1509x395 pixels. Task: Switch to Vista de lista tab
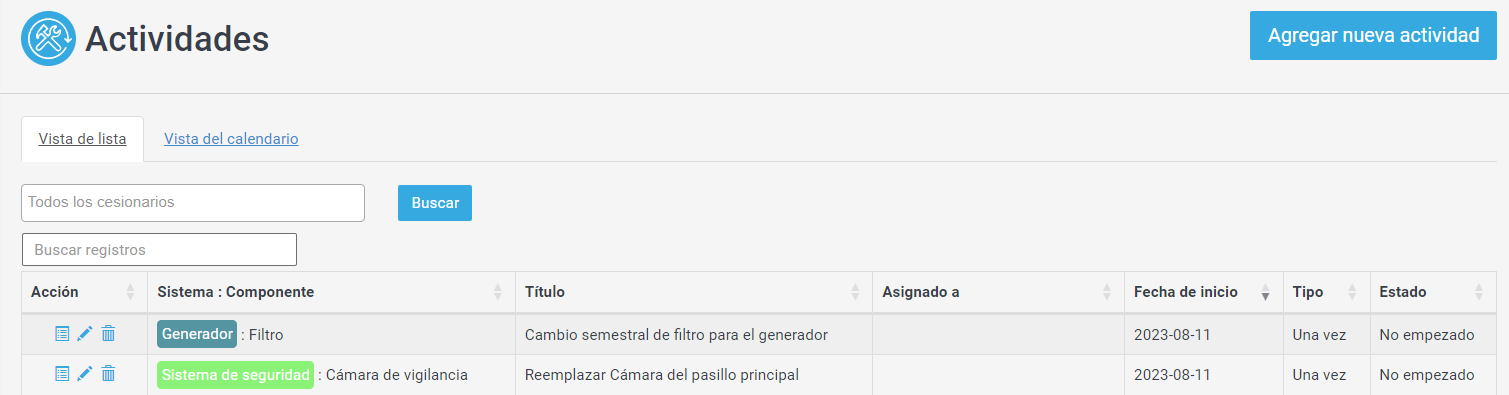pos(82,139)
